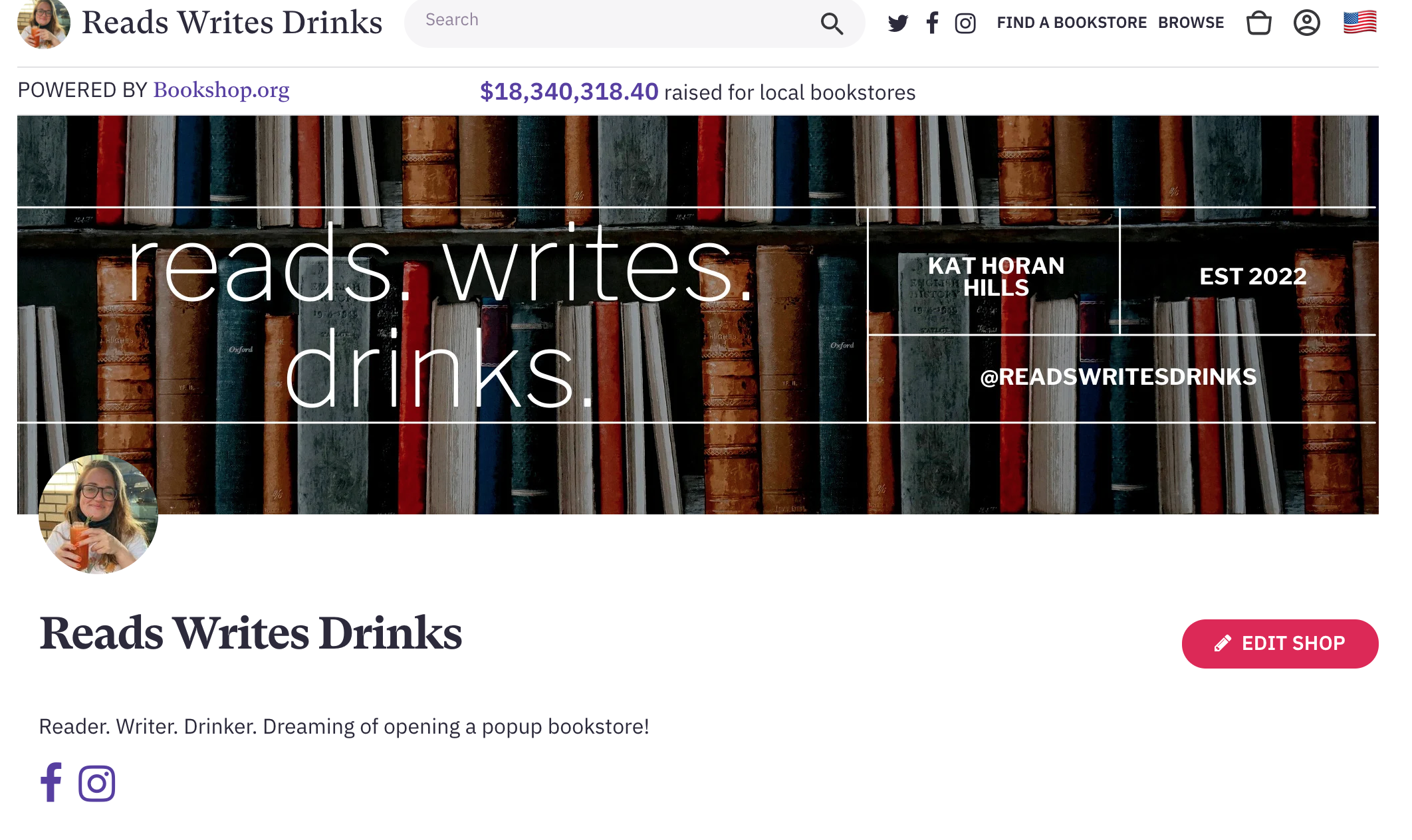Open the shopping bag cart icon

pyautogui.click(x=1258, y=23)
